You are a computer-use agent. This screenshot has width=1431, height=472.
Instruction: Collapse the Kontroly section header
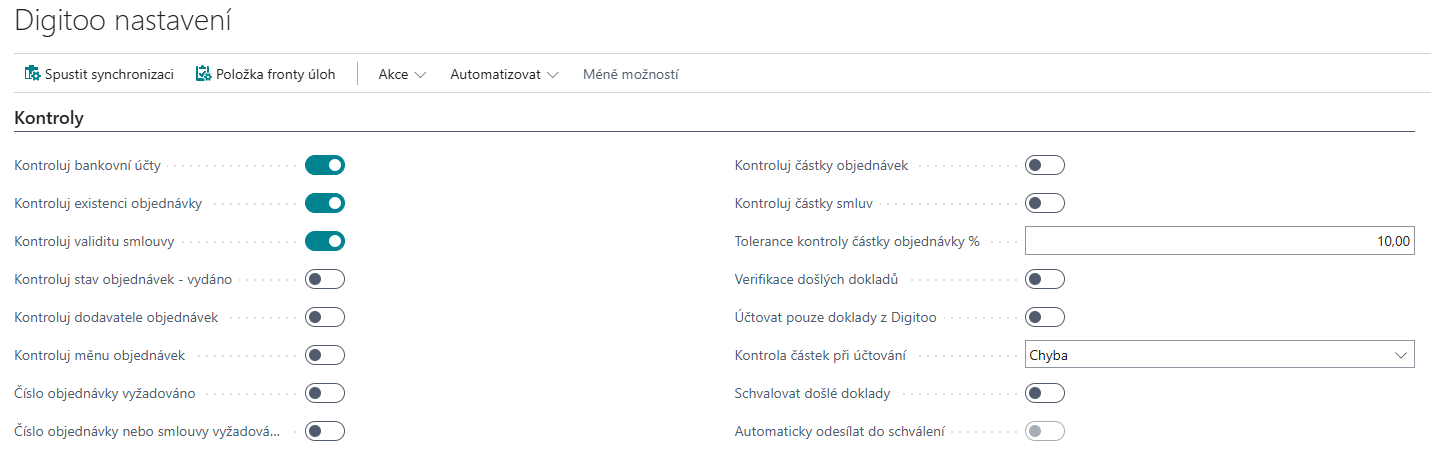(49, 118)
